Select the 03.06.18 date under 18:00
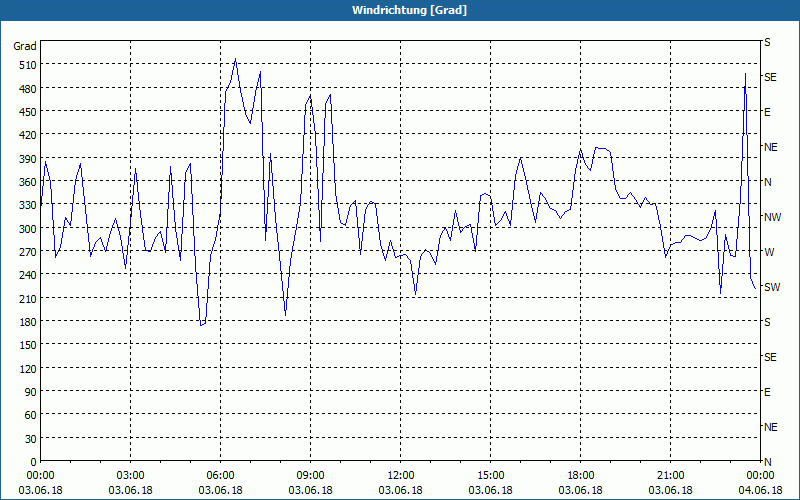 [x=580, y=491]
